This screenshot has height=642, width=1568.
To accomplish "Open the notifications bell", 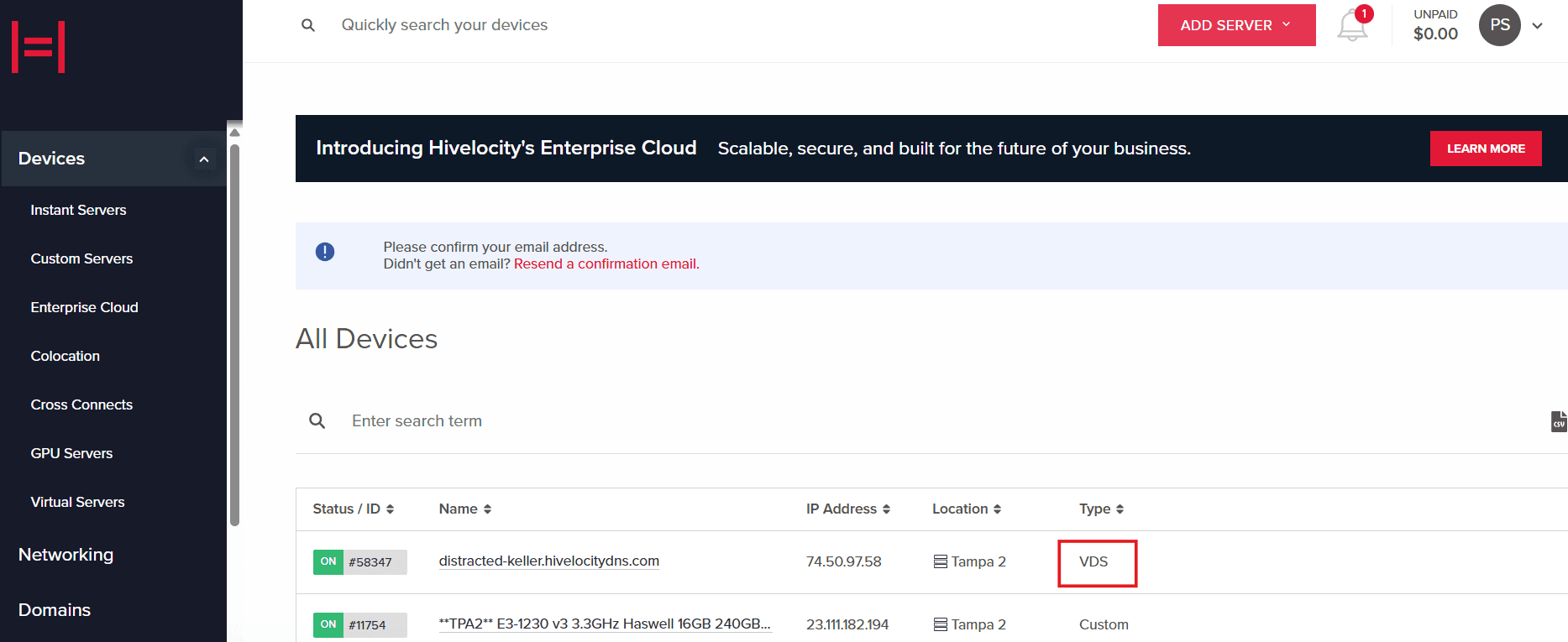I will pos(1352,25).
